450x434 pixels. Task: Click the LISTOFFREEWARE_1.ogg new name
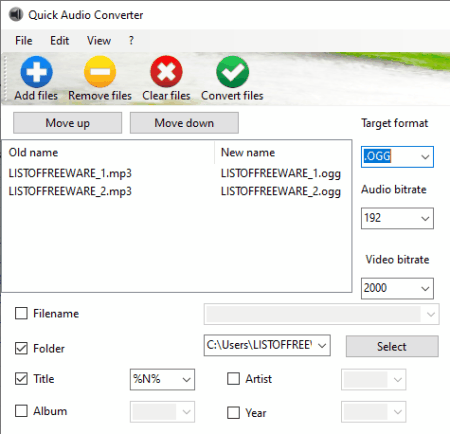pyautogui.click(x=281, y=173)
